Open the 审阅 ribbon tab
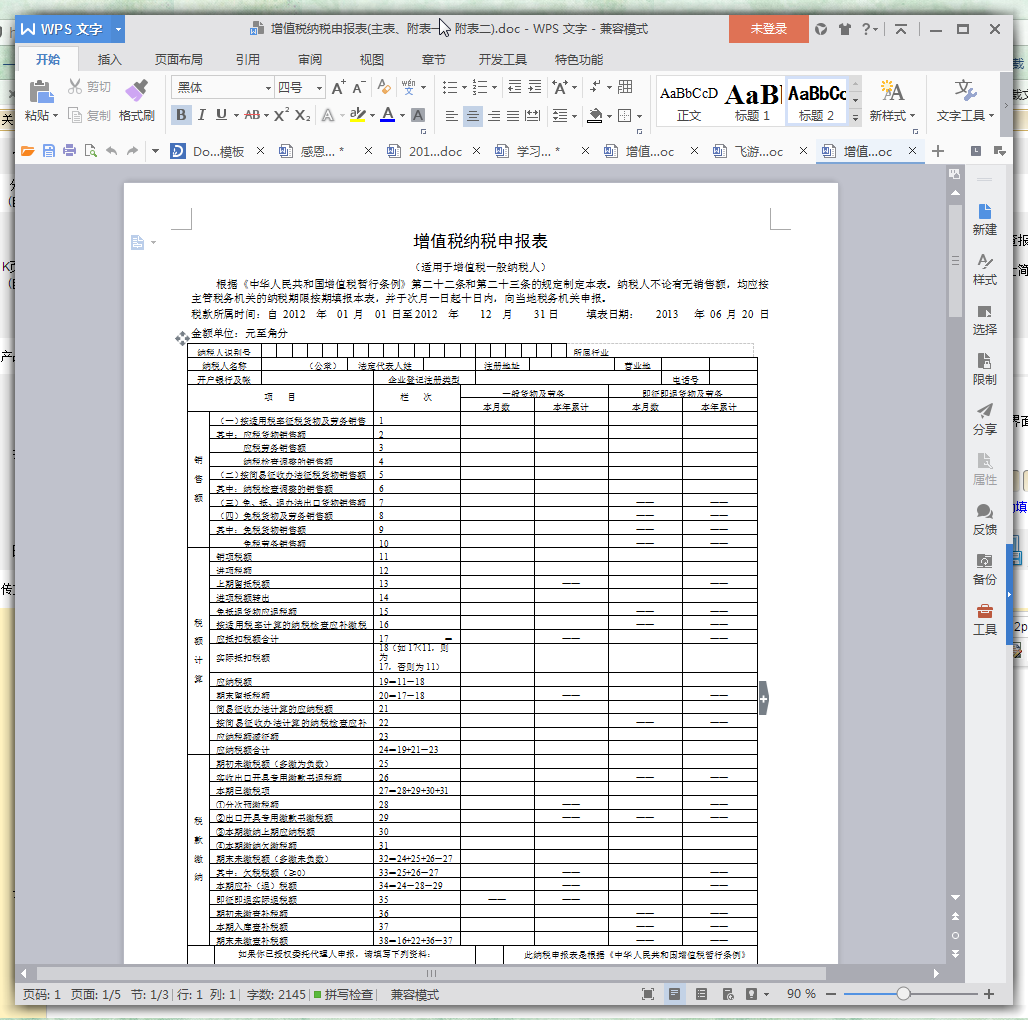This screenshot has height=1020, width=1028. click(310, 60)
